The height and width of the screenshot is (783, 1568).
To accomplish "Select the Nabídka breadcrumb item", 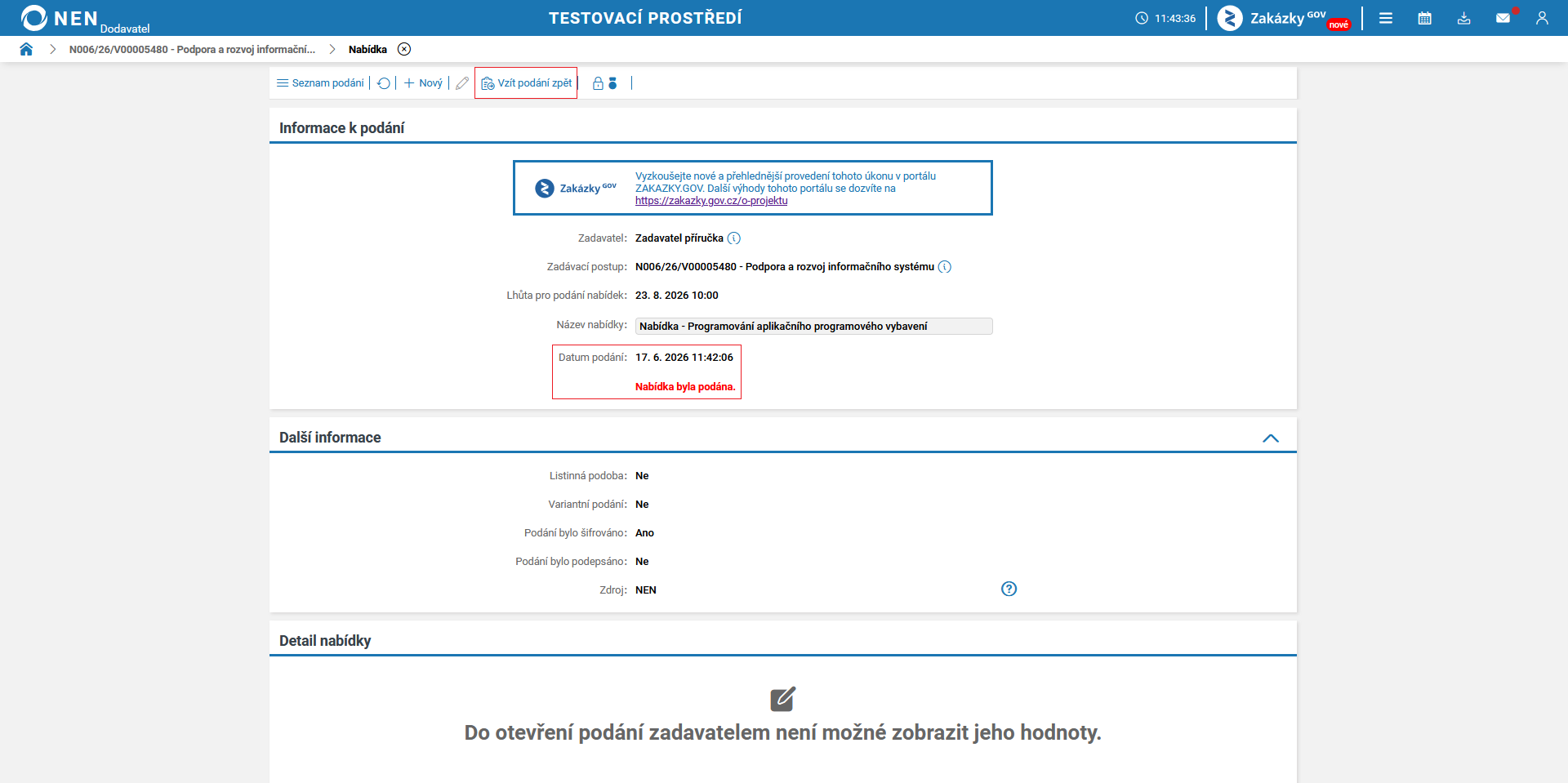I will 367,49.
